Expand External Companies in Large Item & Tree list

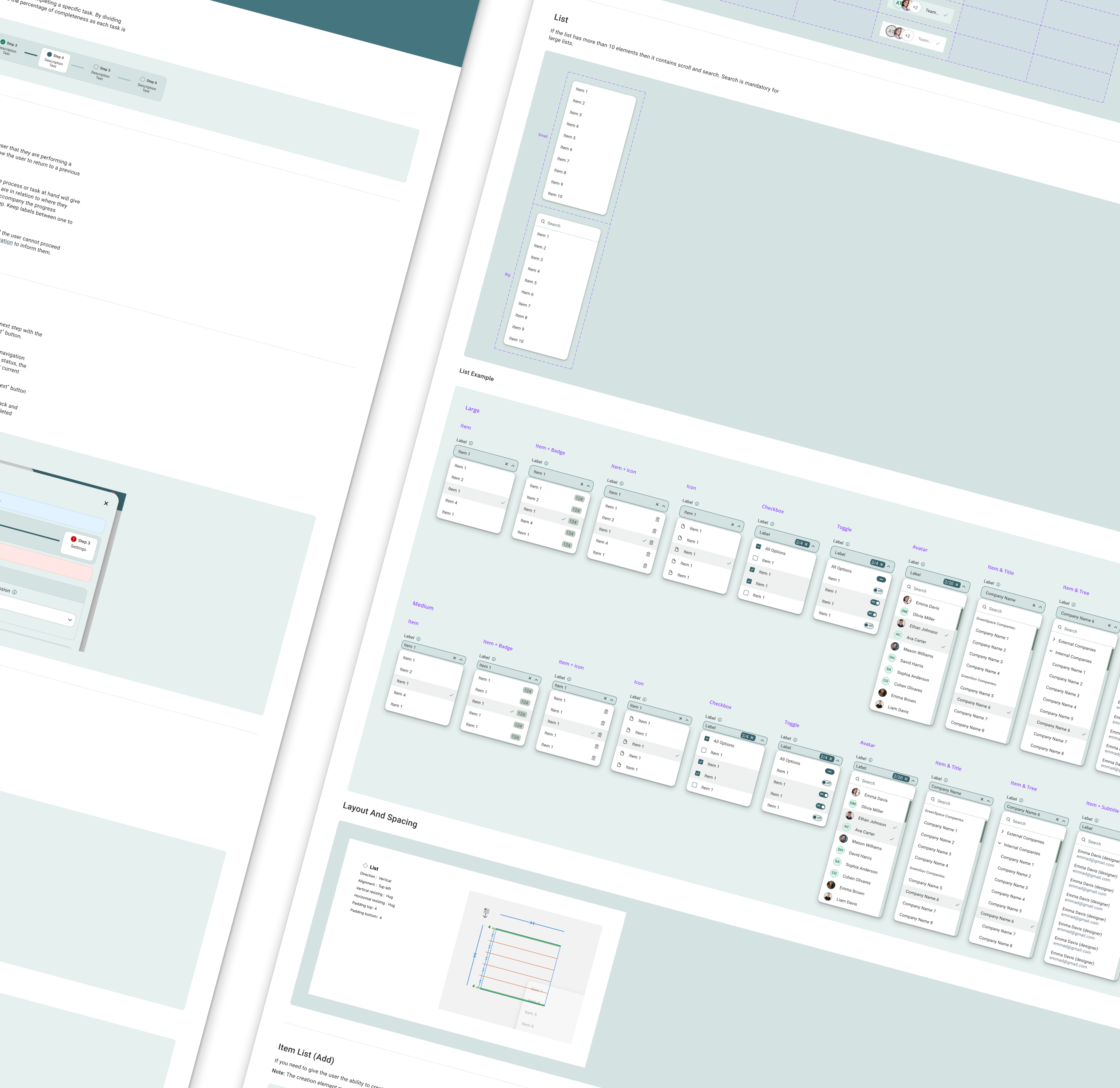coord(1054,640)
